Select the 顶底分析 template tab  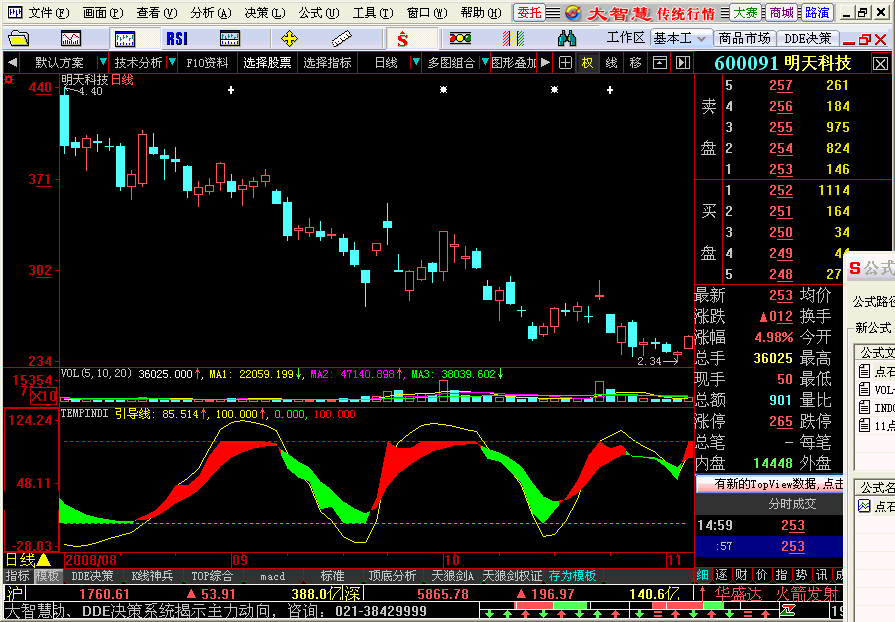click(x=392, y=576)
